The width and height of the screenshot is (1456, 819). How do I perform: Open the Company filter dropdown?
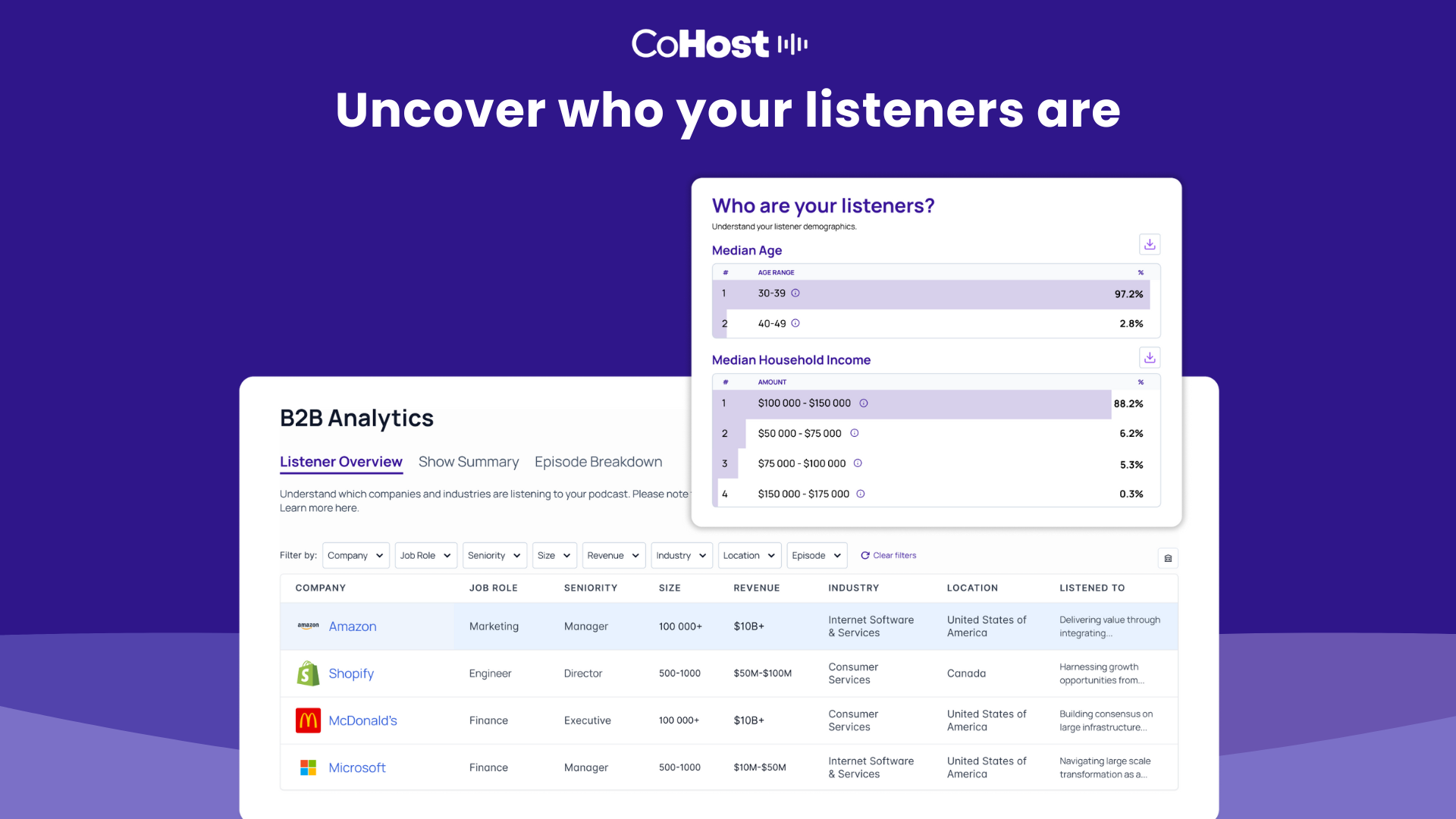(356, 556)
